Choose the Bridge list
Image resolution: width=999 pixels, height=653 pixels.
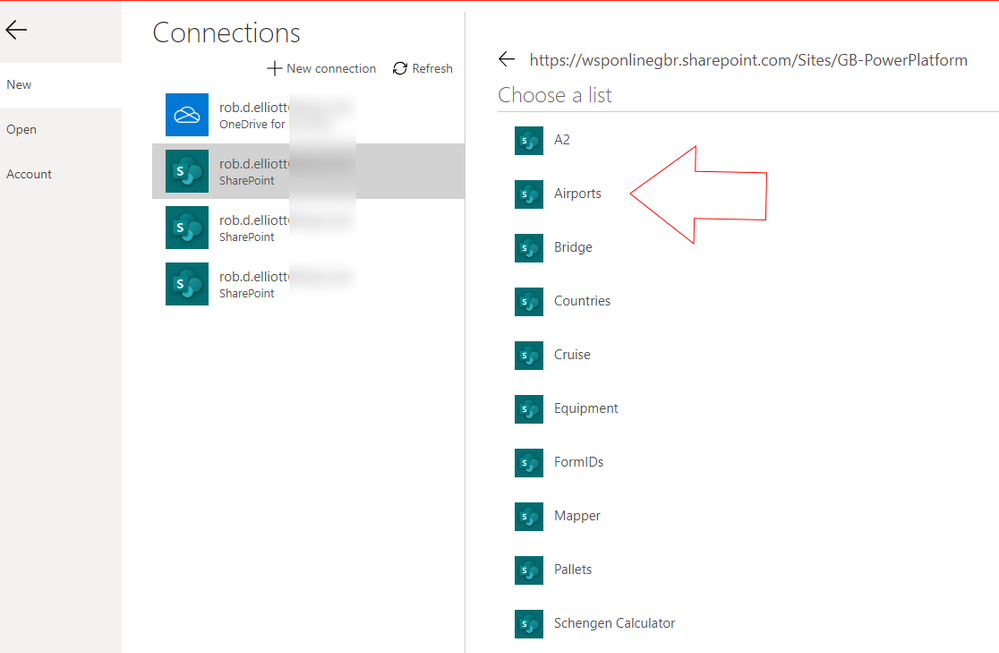point(573,247)
